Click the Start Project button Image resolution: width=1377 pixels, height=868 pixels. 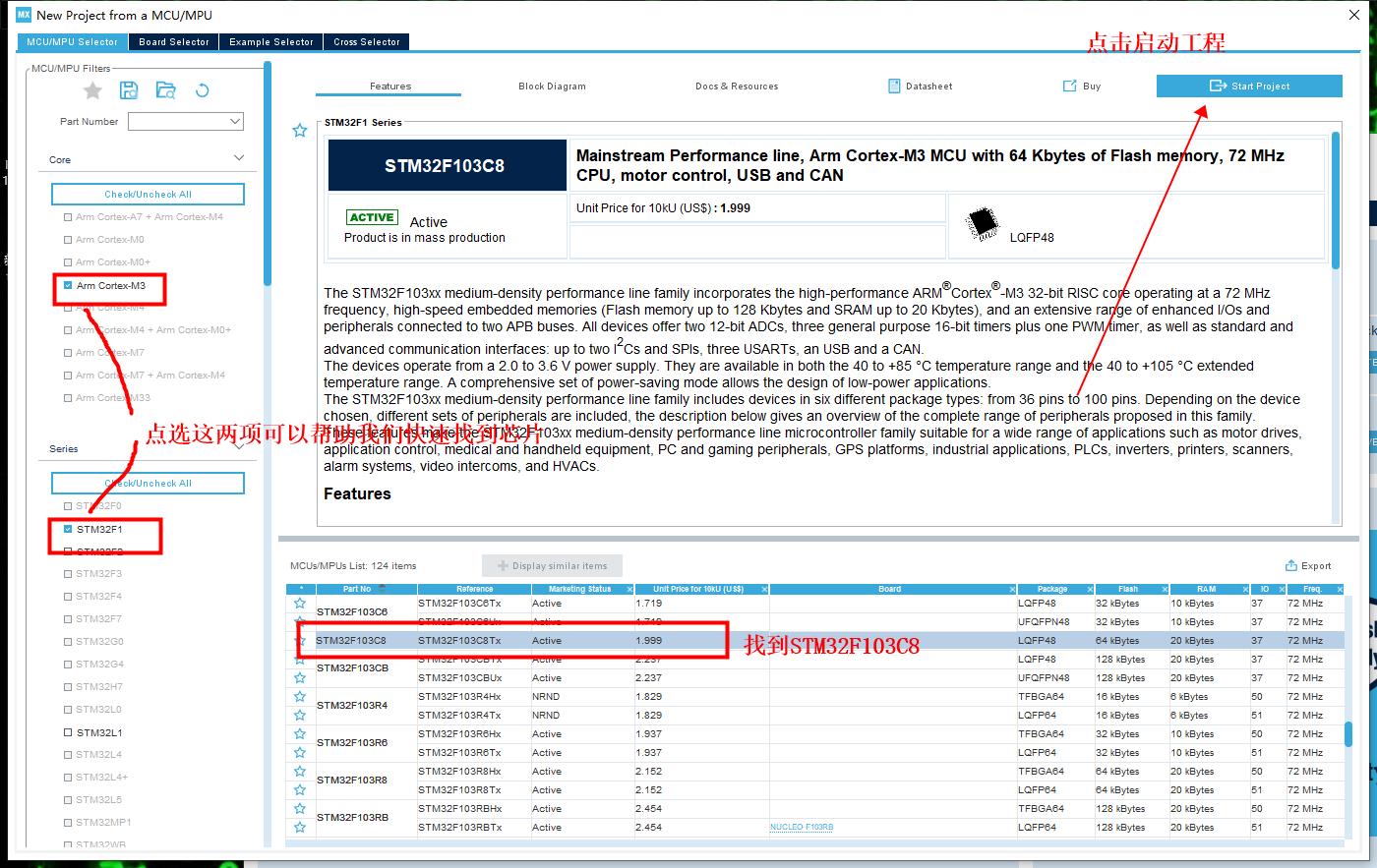tap(1249, 86)
